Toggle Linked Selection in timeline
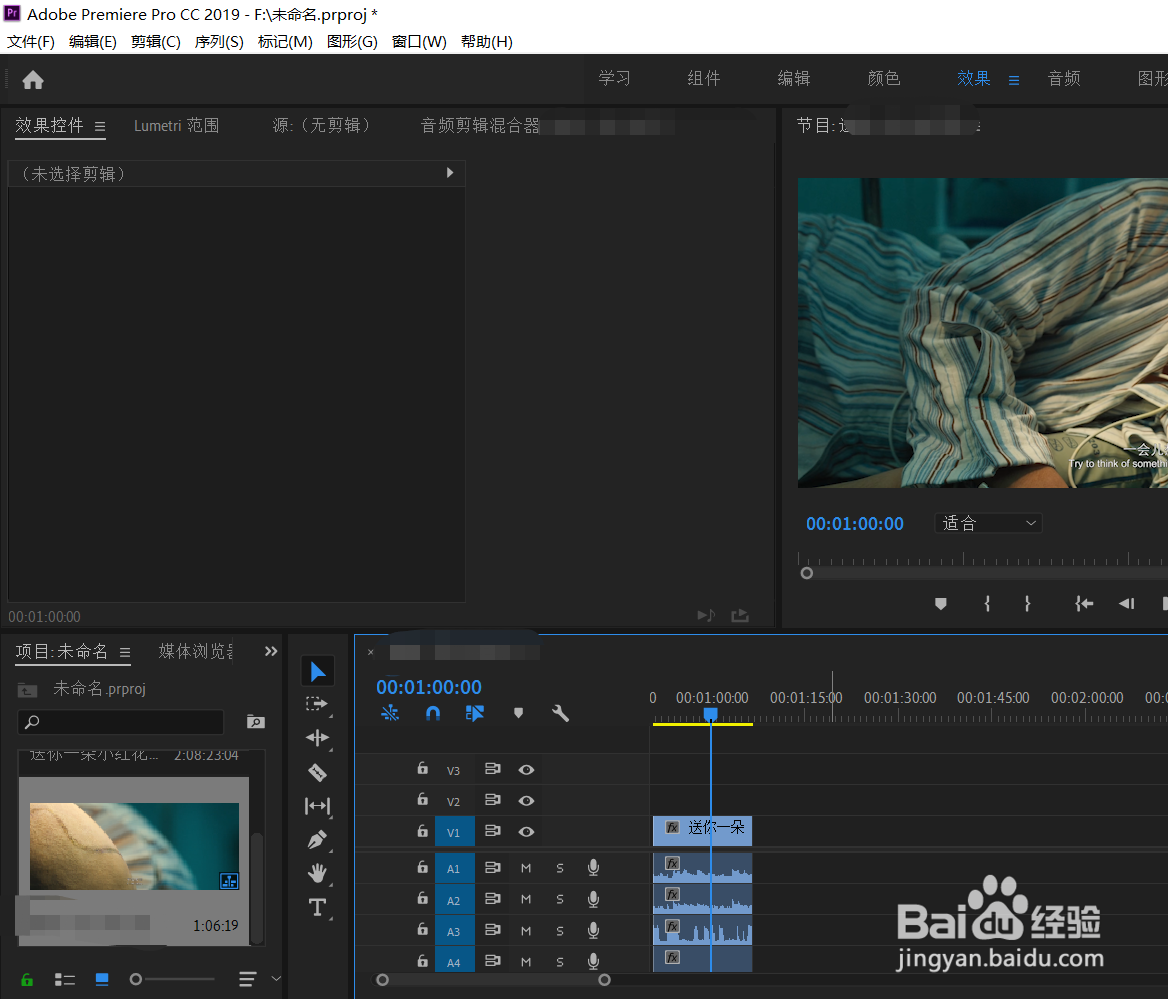 [474, 714]
